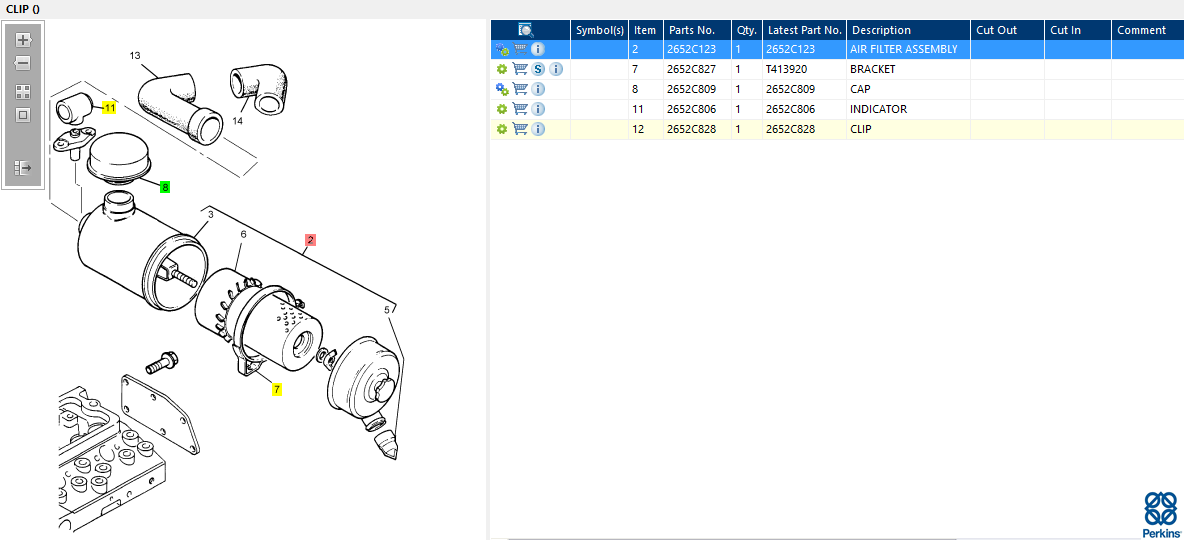Click the single-square fit view icon
The image size is (1184, 540).
coord(23,115)
